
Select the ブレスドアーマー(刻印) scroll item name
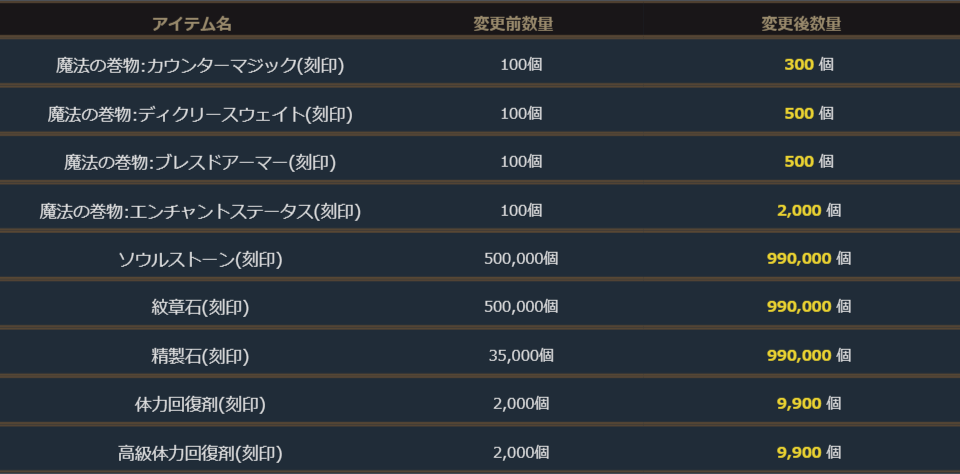(200, 162)
